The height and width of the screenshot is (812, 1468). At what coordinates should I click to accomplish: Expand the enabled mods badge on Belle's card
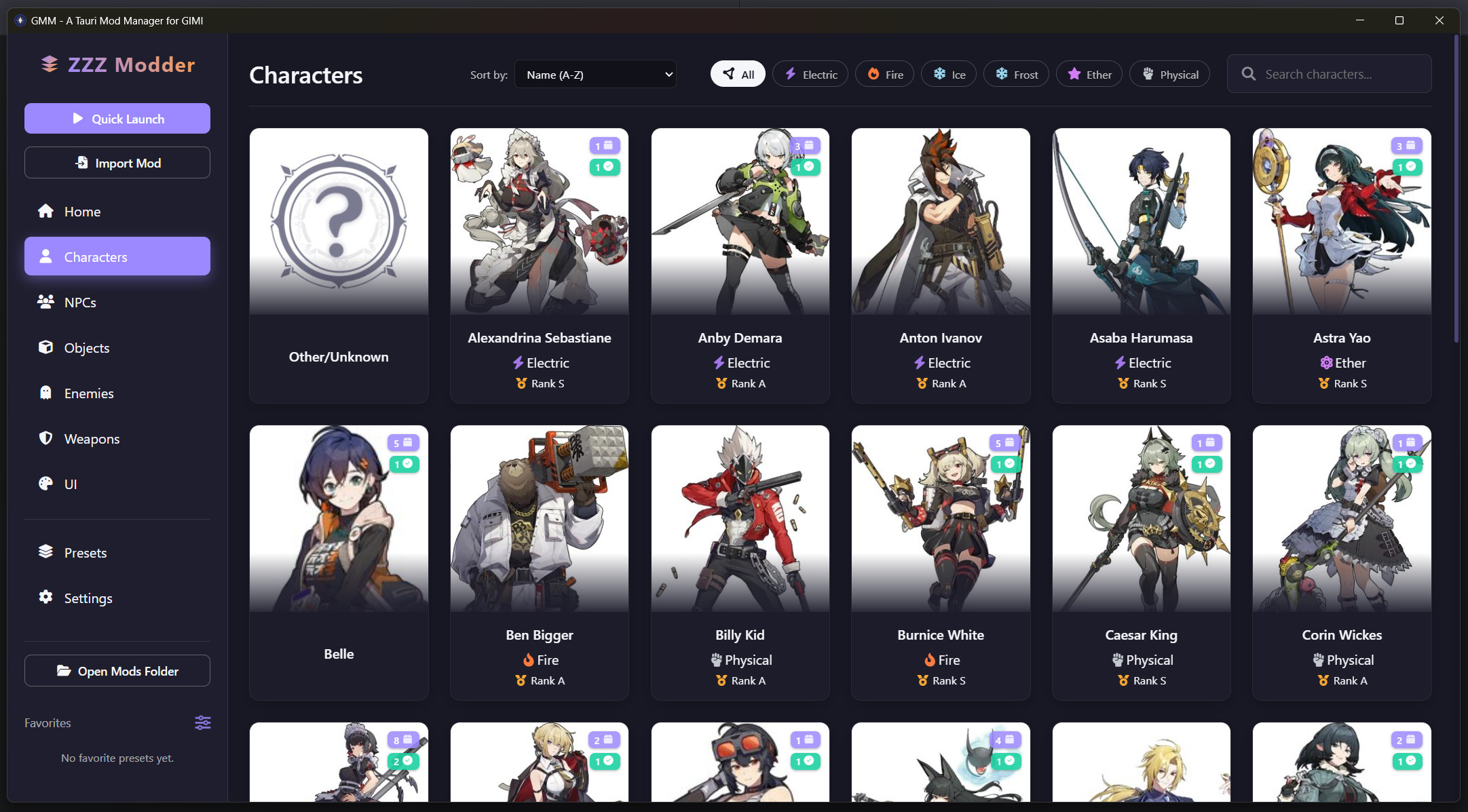[404, 464]
